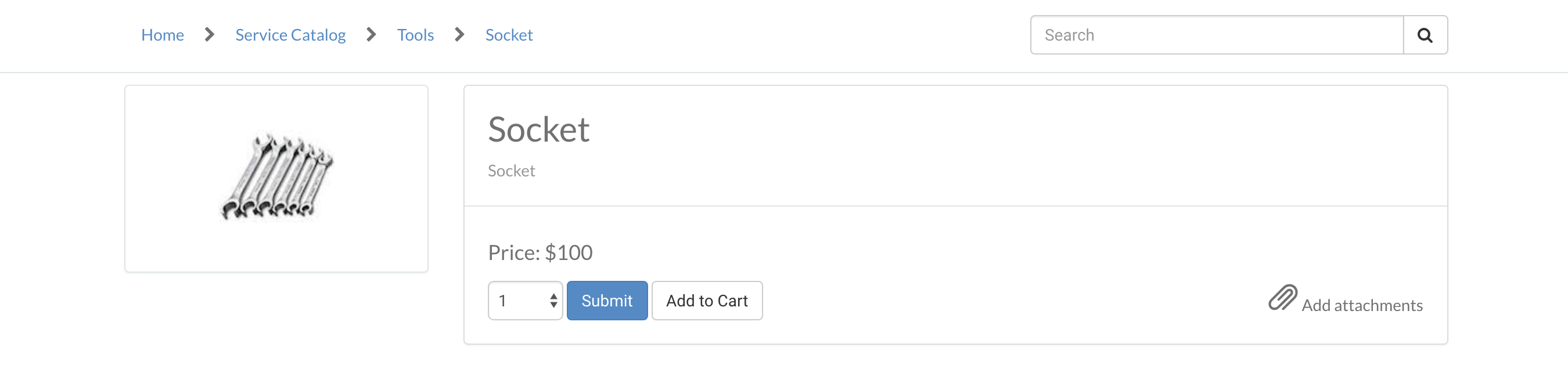The width and height of the screenshot is (1568, 383).
Task: Add the Socket to cart
Action: (707, 301)
